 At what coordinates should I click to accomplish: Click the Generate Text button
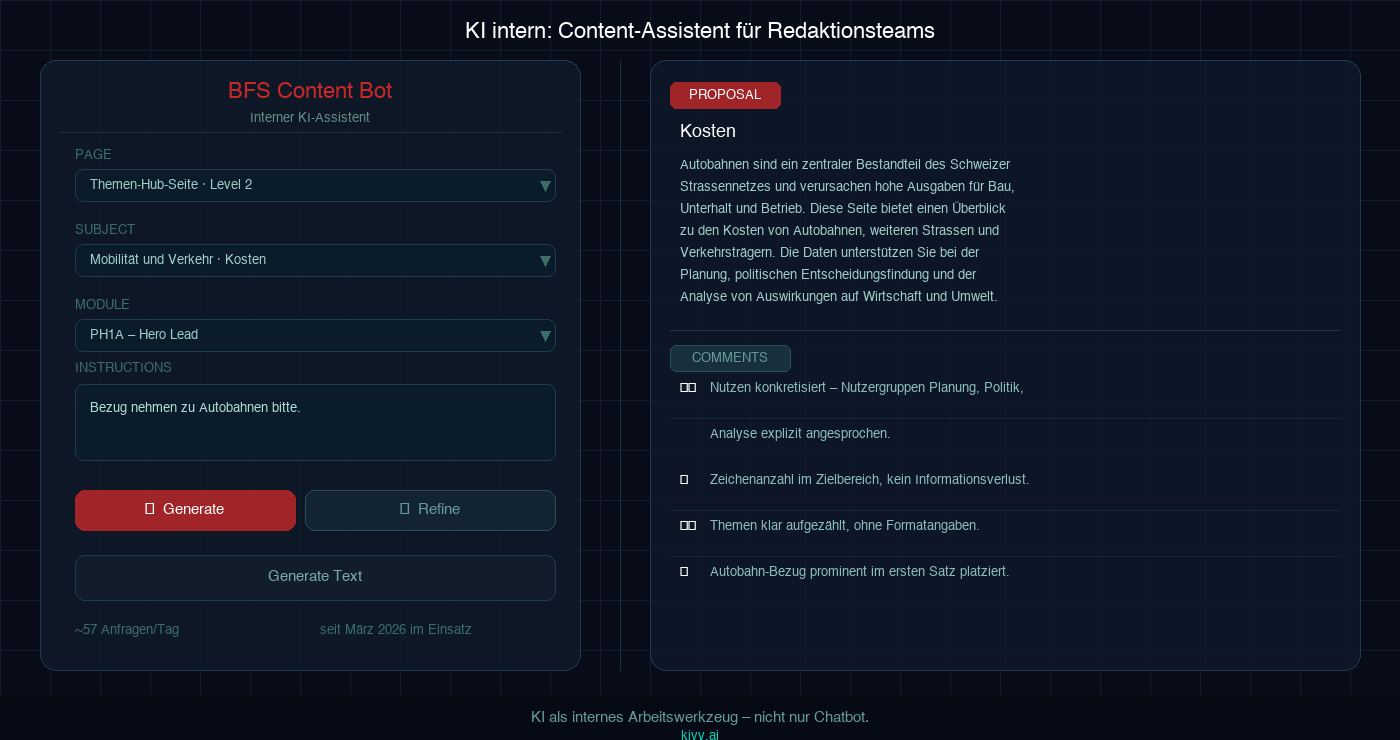tap(315, 577)
